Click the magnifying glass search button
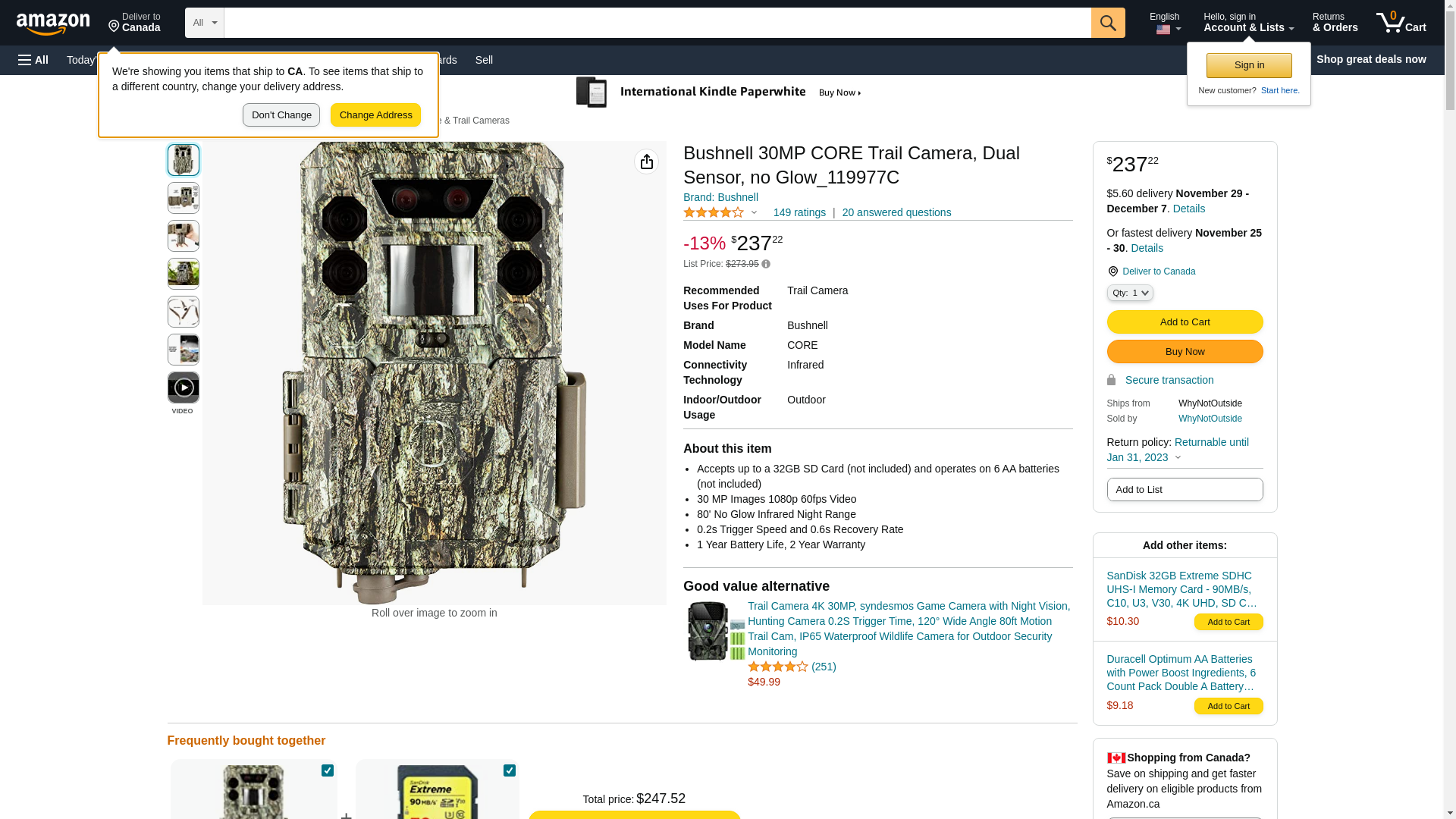1456x819 pixels. [1108, 23]
